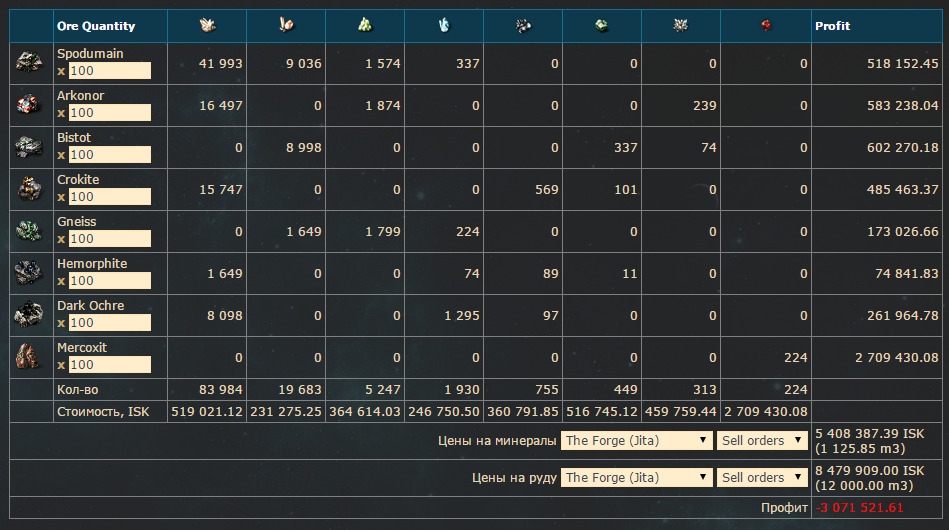Click the Arkonor Megacyte value 239
Screen dimensions: 949x530
click(704, 105)
